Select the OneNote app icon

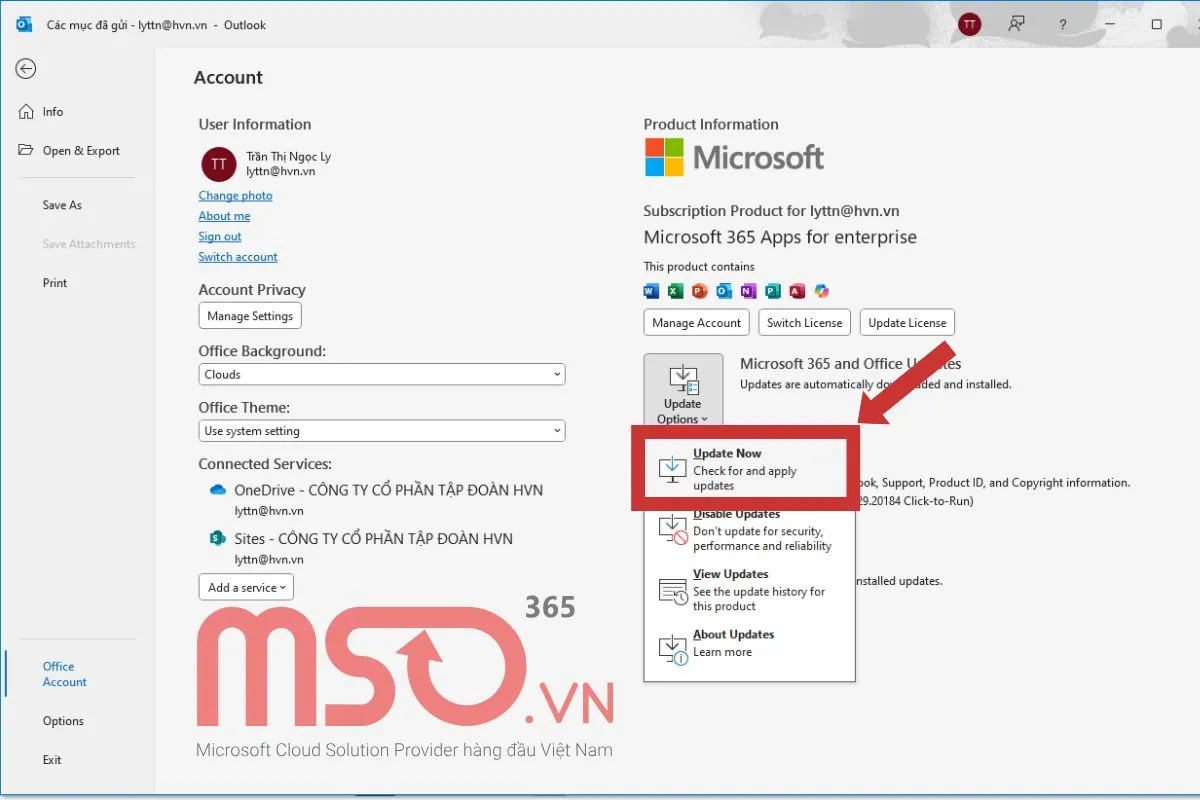(x=747, y=290)
